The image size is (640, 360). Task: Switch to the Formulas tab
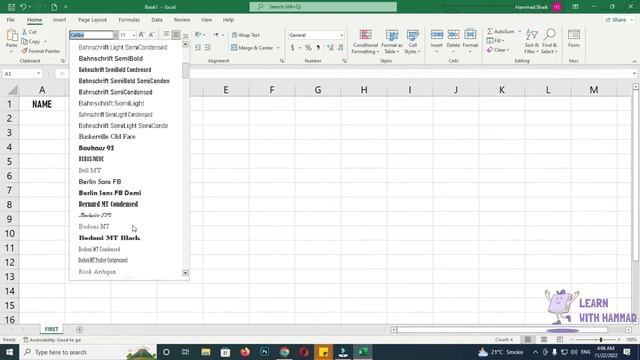tap(129, 20)
